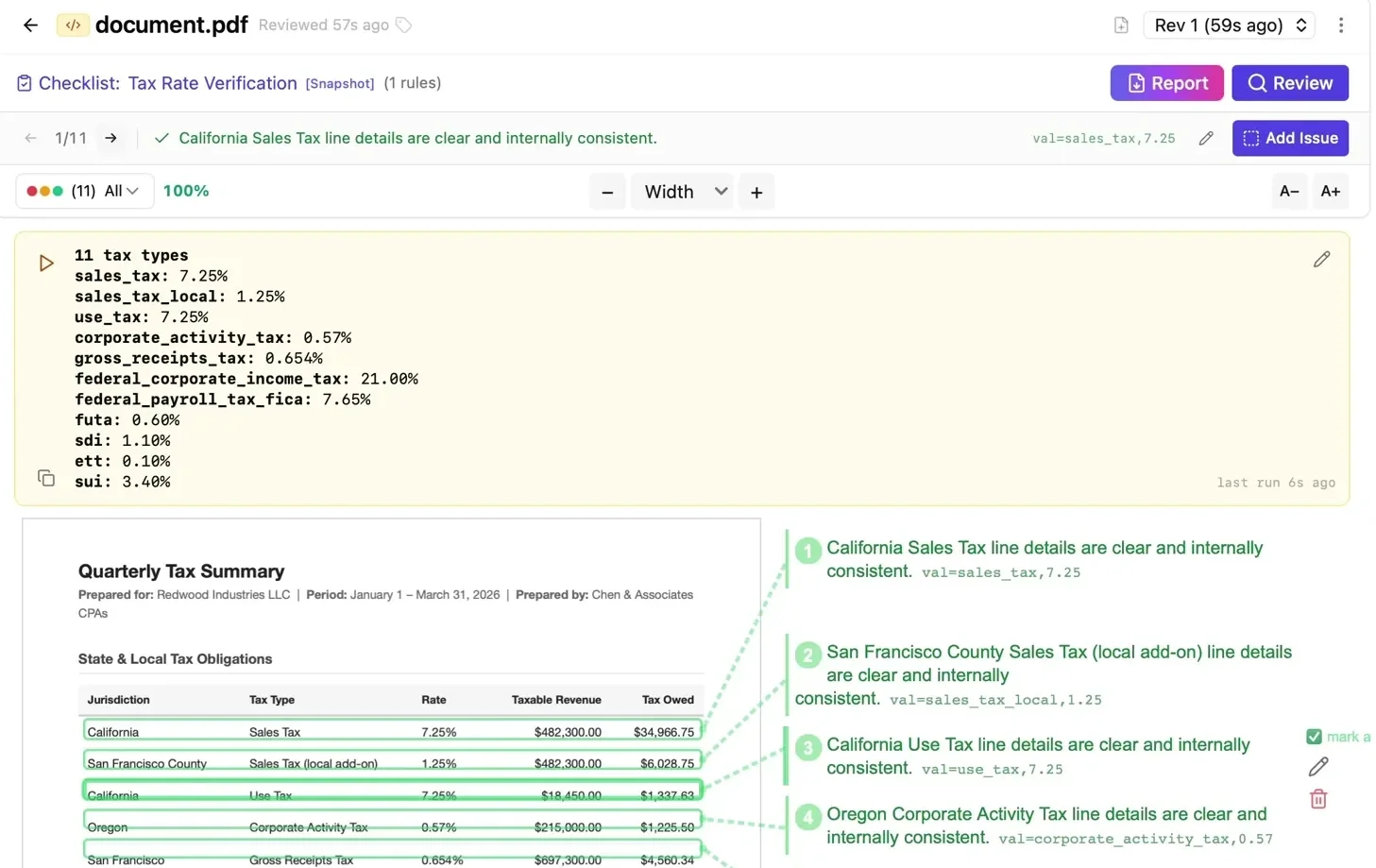Toggle the green 'mark a' checkbox
This screenshot has height=868, width=1376.
[x=1314, y=737]
